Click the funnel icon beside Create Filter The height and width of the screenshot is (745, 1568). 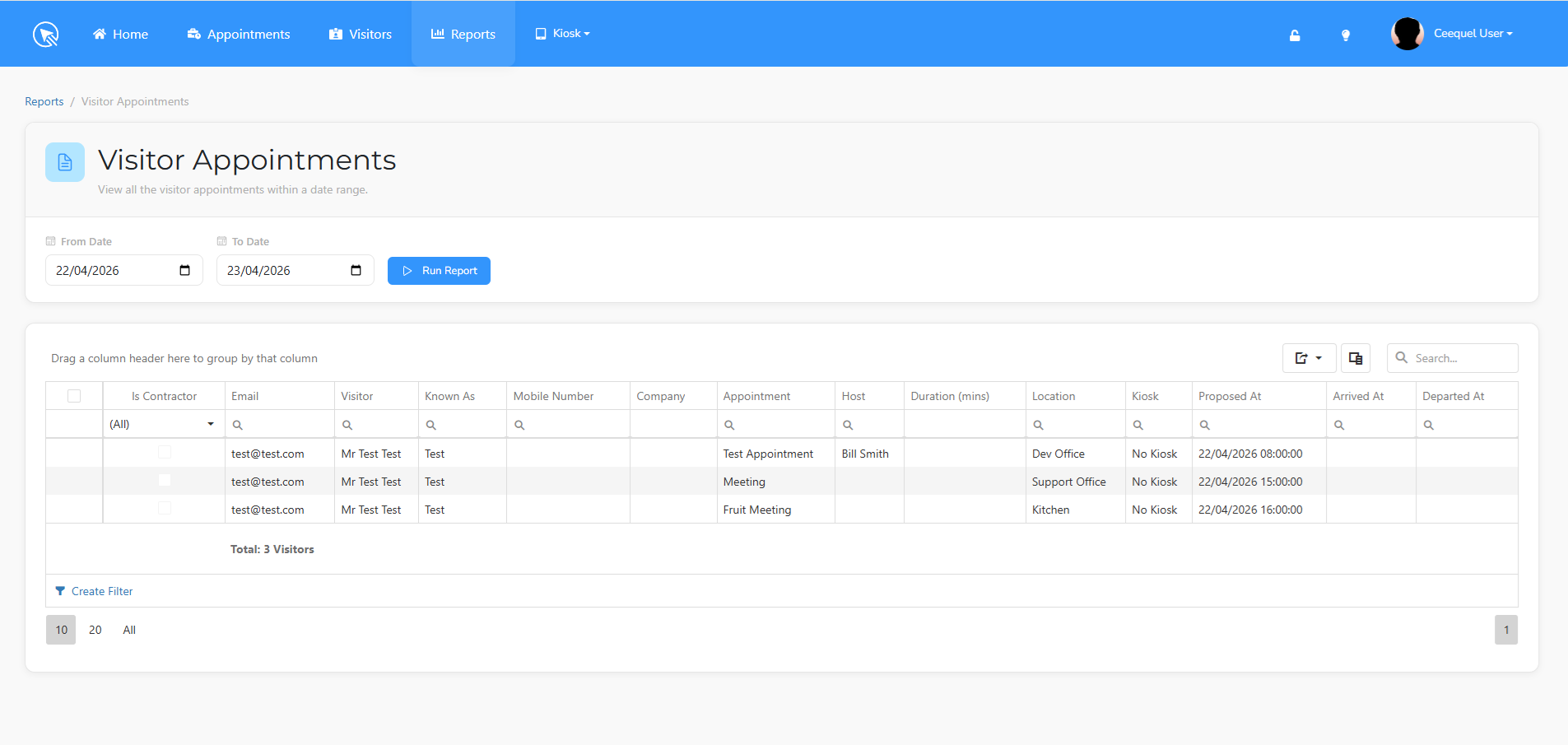(60, 591)
